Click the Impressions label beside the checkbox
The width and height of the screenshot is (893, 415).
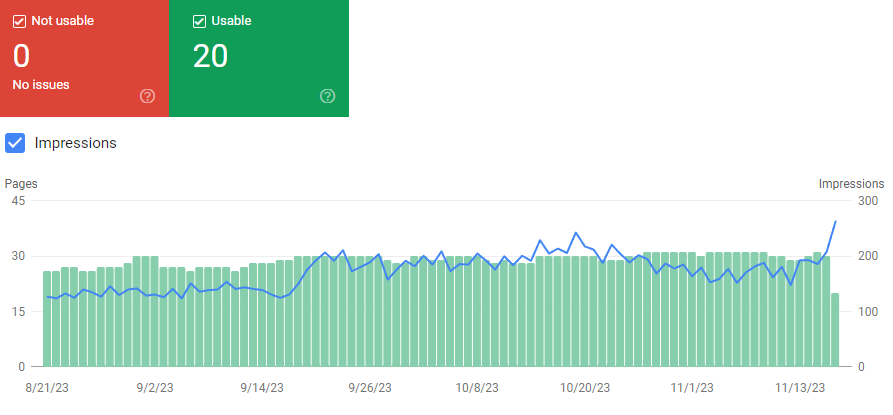(75, 143)
